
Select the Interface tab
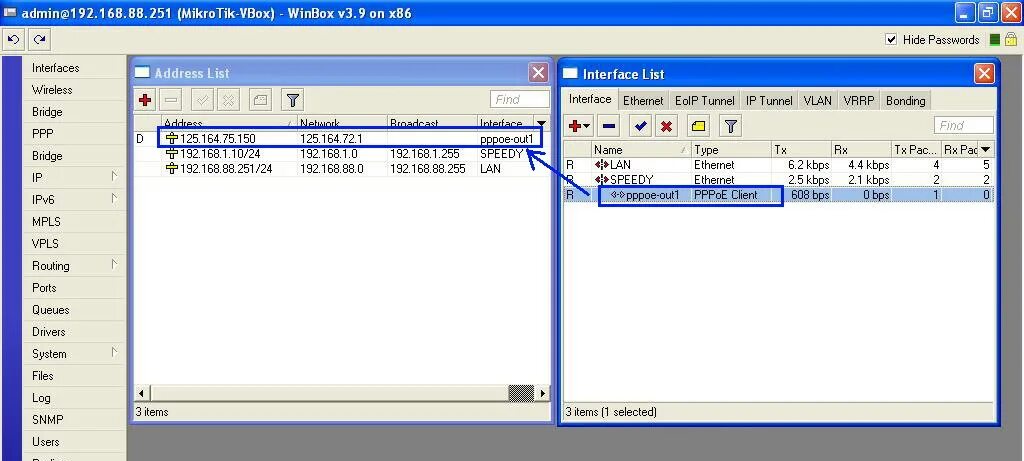pyautogui.click(x=590, y=99)
